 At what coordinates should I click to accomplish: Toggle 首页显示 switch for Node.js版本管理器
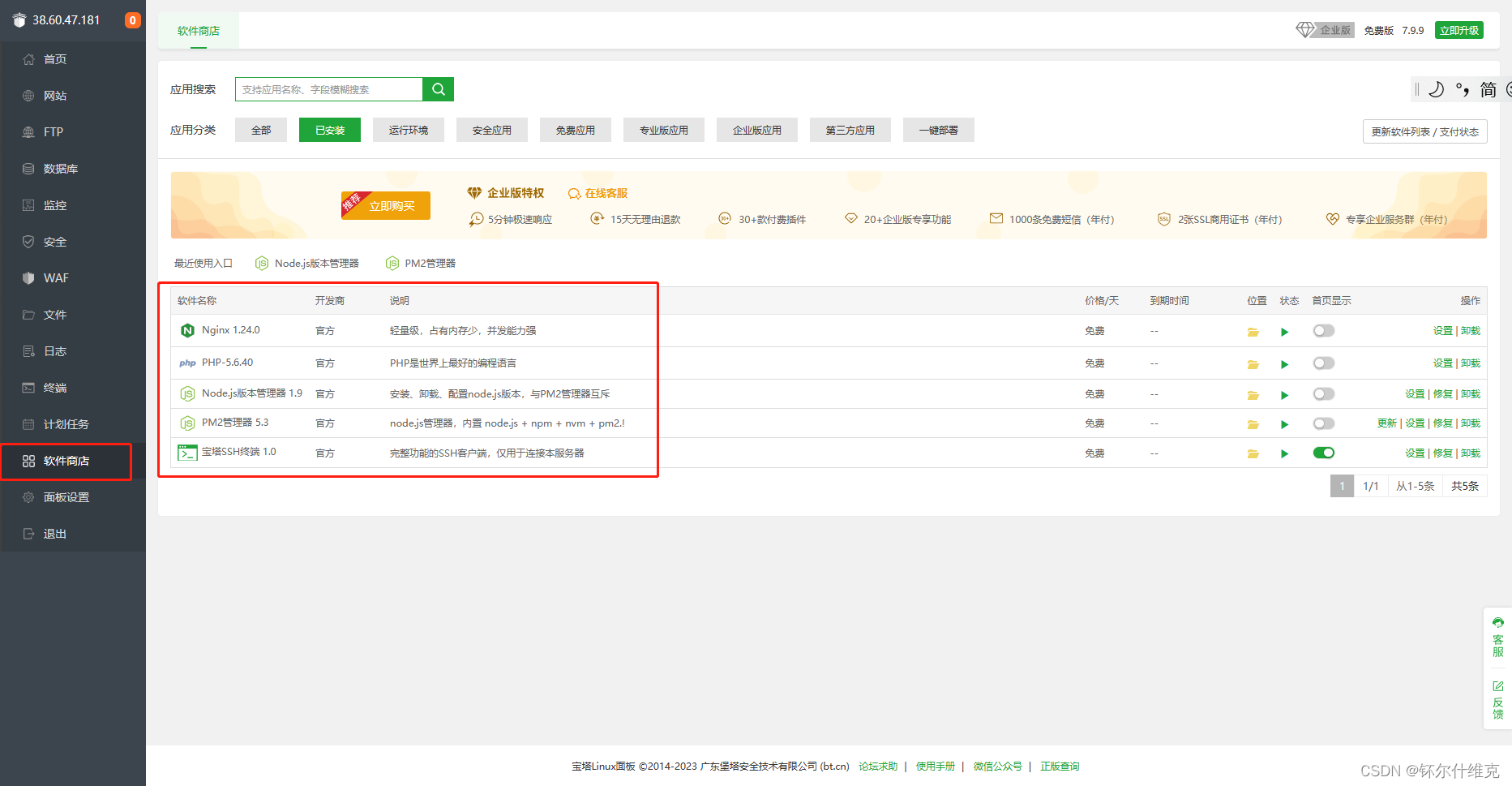coord(1323,394)
